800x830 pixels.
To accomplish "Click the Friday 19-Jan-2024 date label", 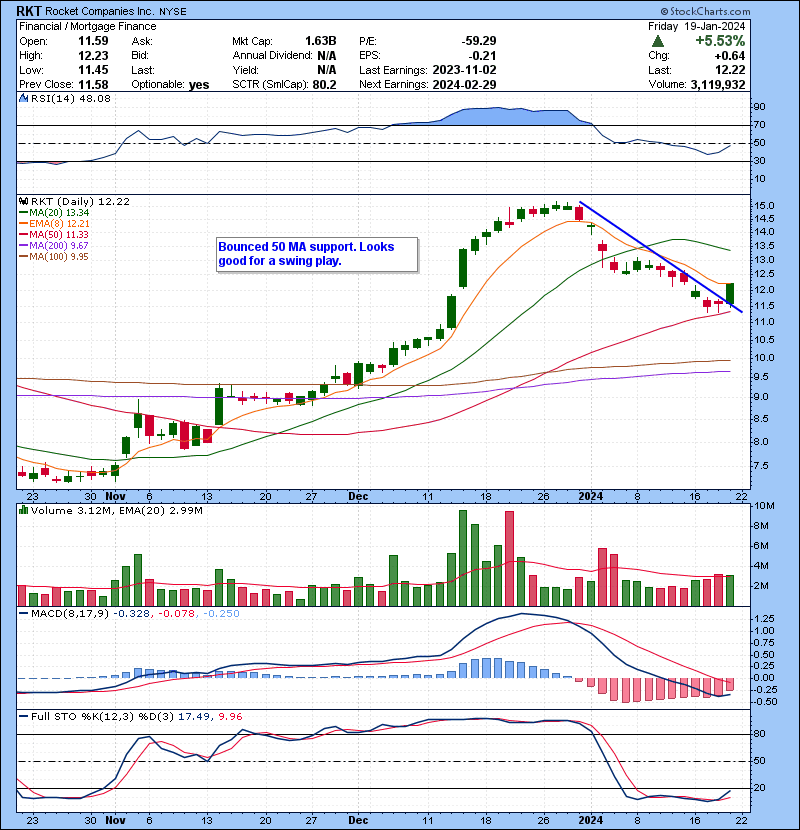I will (696, 26).
